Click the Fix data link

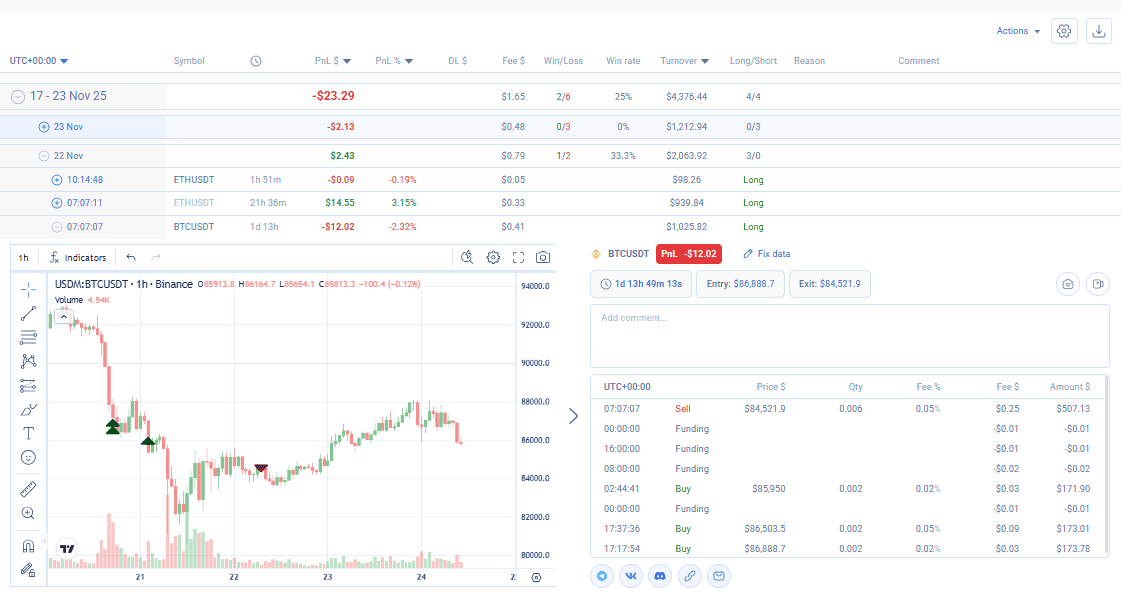pos(766,254)
